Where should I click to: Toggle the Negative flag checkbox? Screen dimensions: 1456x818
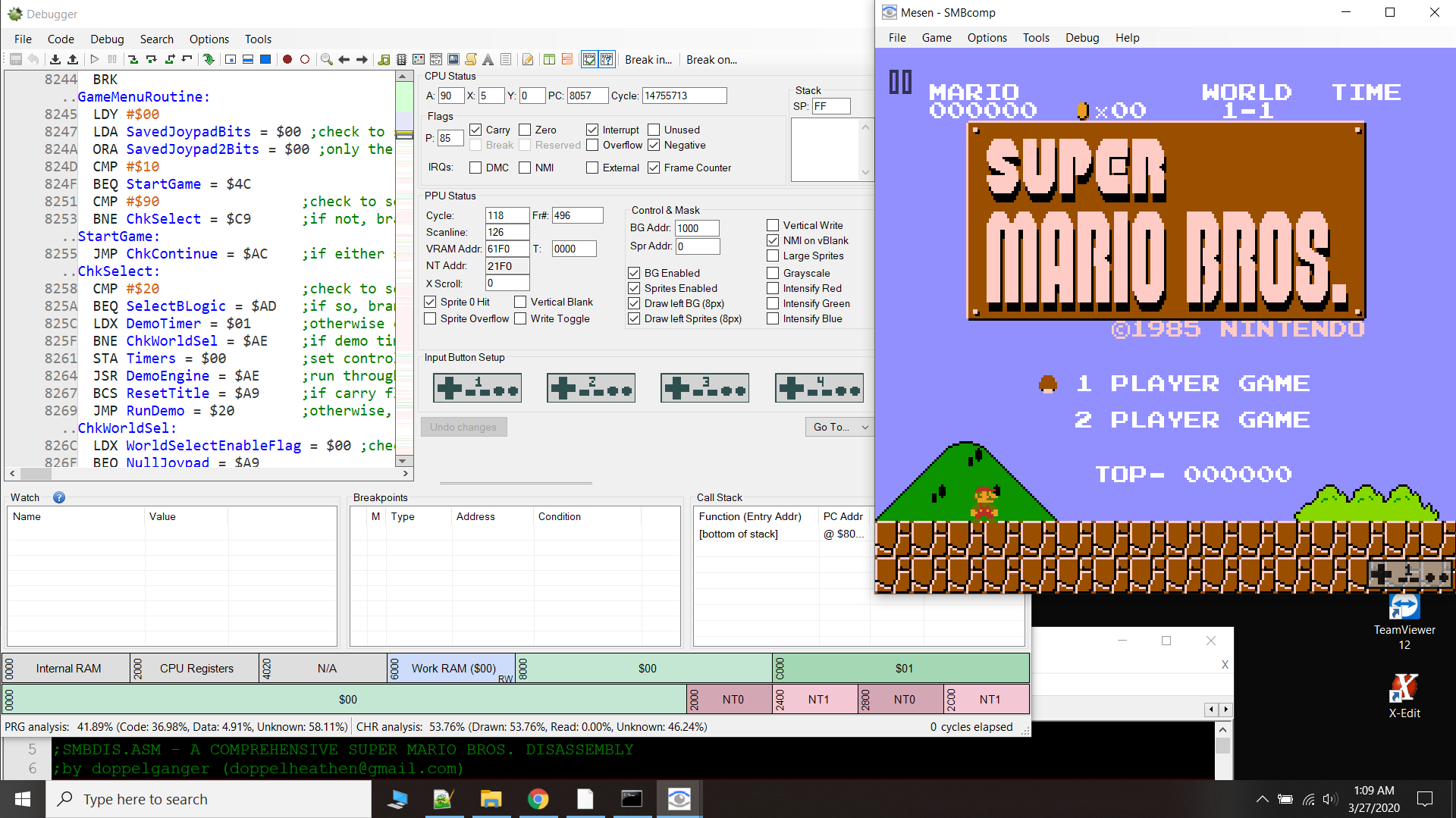point(654,145)
